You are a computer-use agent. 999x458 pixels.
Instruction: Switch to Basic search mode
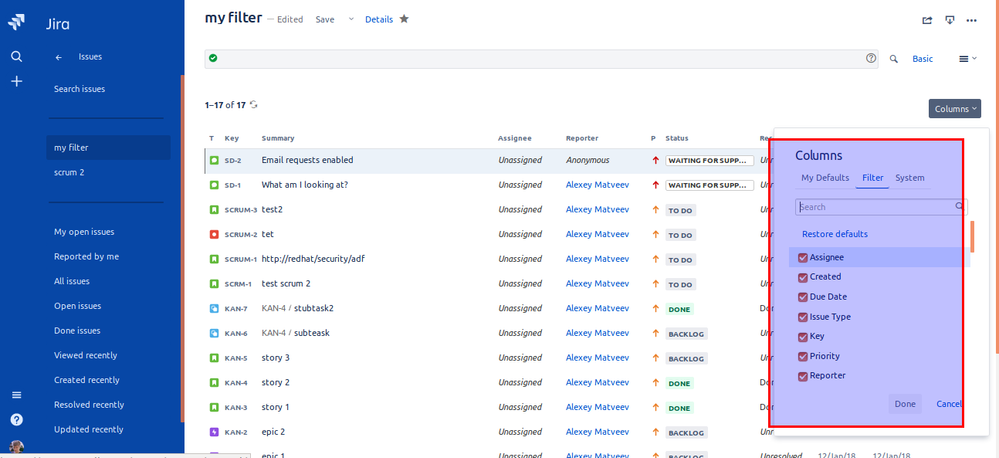(x=922, y=59)
